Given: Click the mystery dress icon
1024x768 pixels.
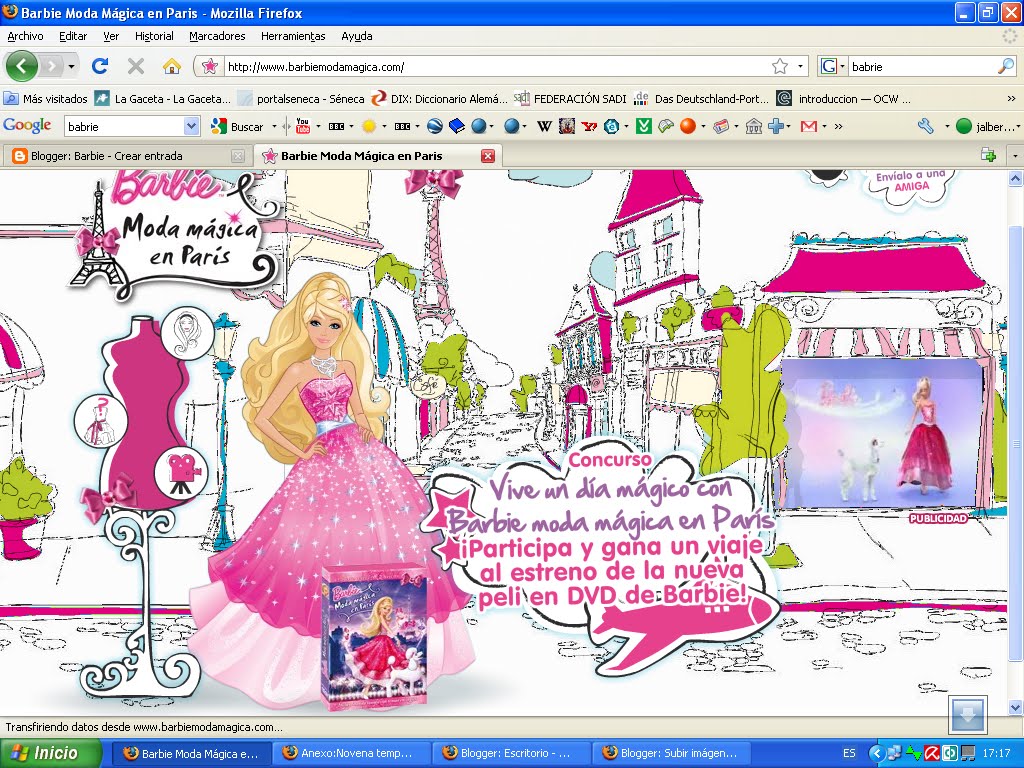Looking at the screenshot, I should 101,421.
